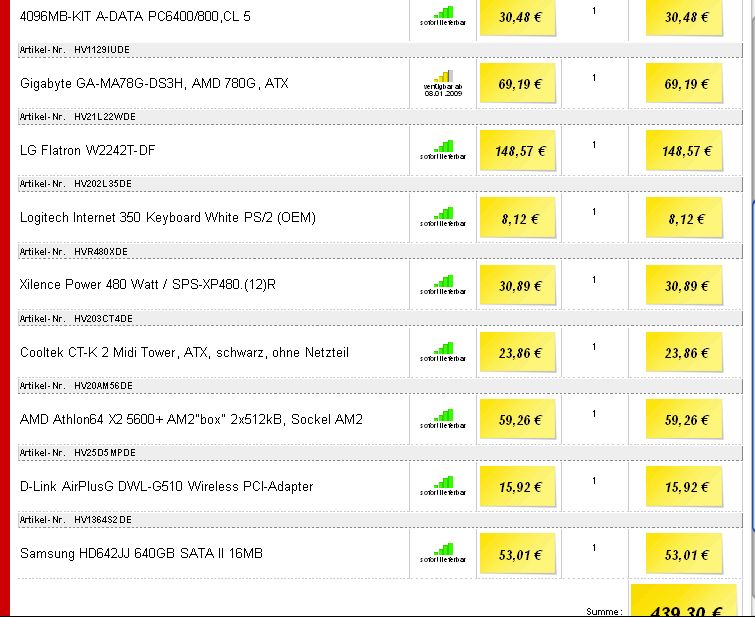Viewport: 755px width, 617px height.
Task: Click unit price 15,92 € for D-Link adapter
Action: pos(518,487)
